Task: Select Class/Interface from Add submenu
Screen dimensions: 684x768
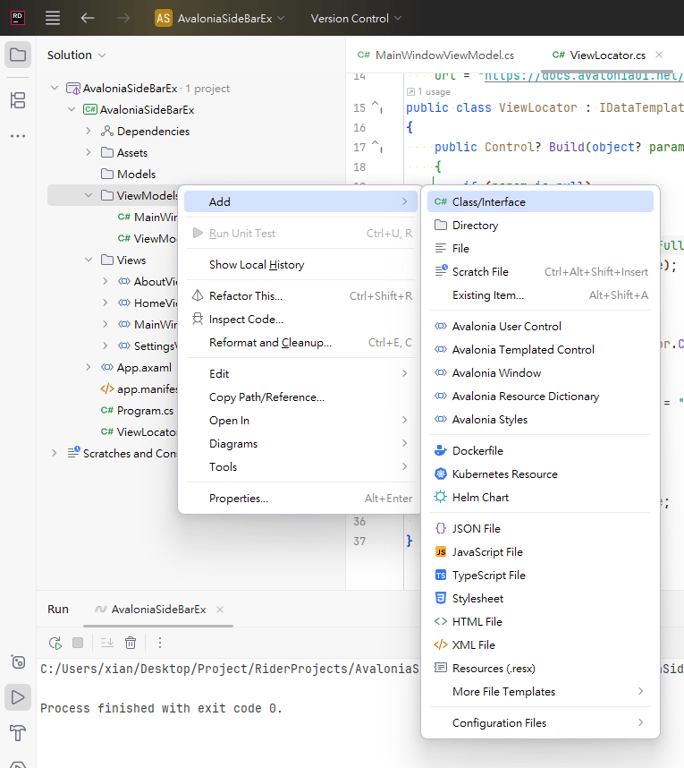Action: (540, 202)
